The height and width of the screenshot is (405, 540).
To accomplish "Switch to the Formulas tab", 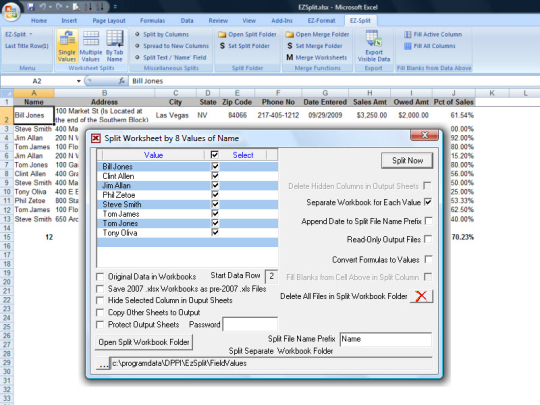I will tap(153, 21).
